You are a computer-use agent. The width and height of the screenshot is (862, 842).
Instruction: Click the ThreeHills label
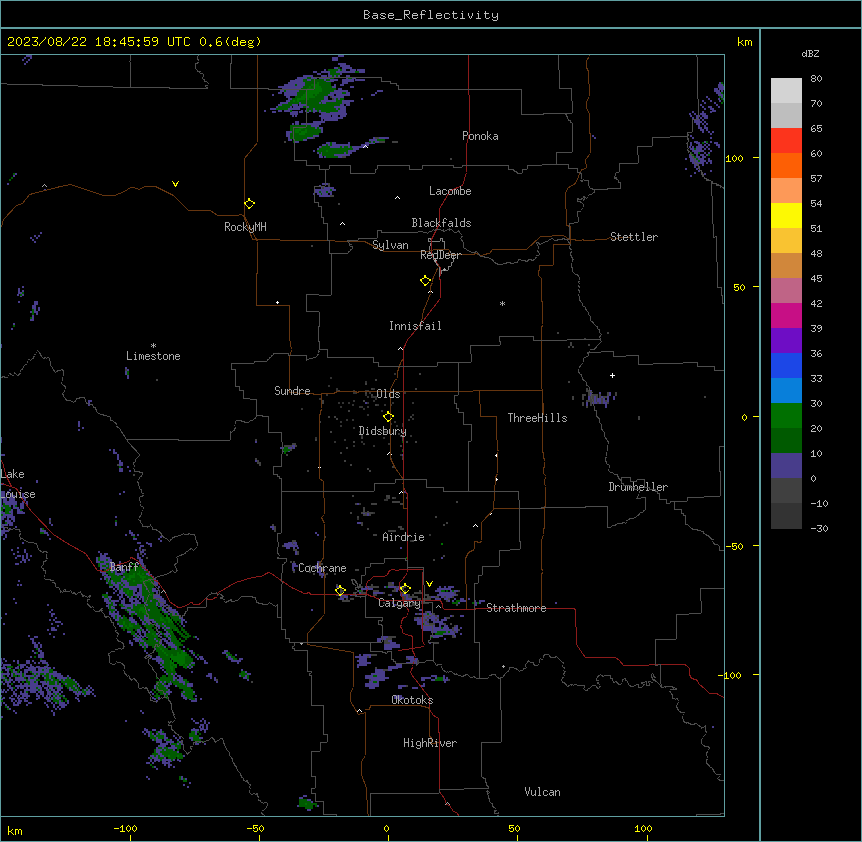[x=537, y=418]
